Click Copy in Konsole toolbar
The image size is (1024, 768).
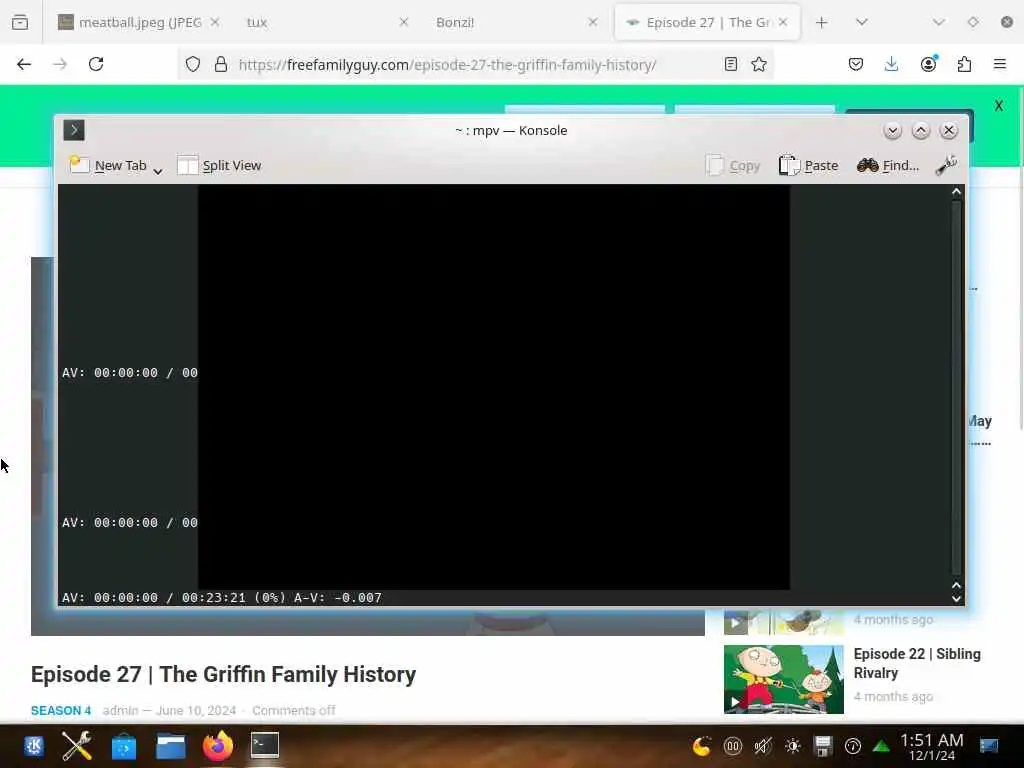pyautogui.click(x=733, y=165)
